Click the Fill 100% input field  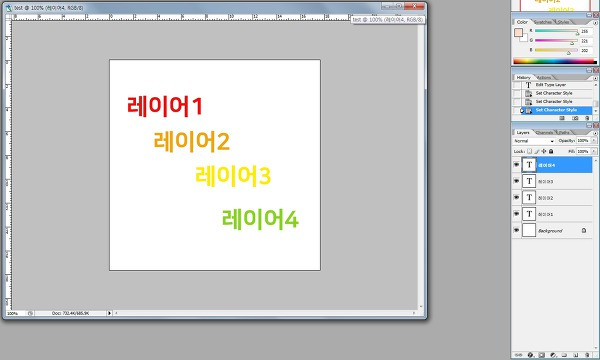[x=583, y=151]
